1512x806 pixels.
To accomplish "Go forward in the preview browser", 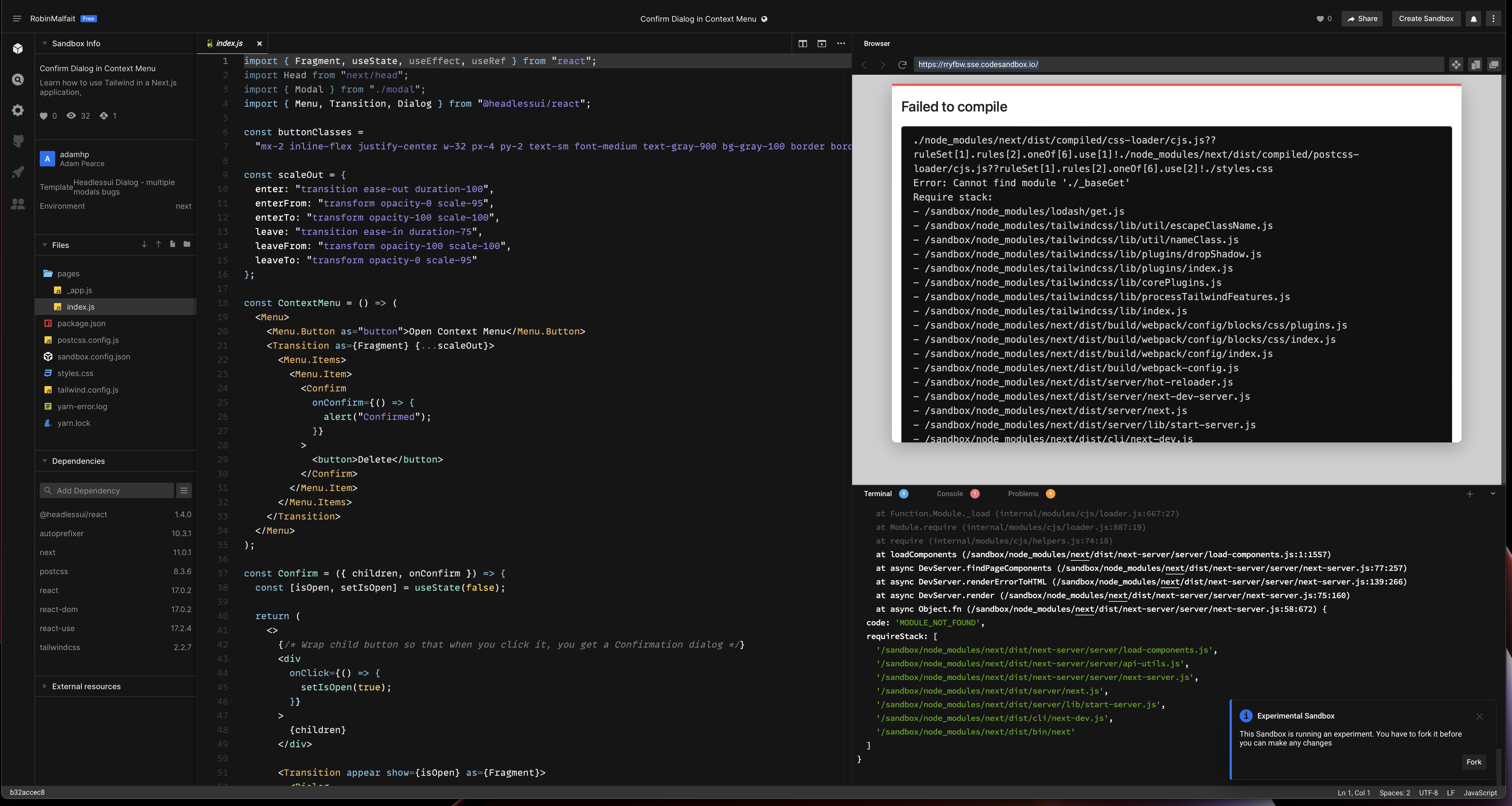I will coord(882,65).
